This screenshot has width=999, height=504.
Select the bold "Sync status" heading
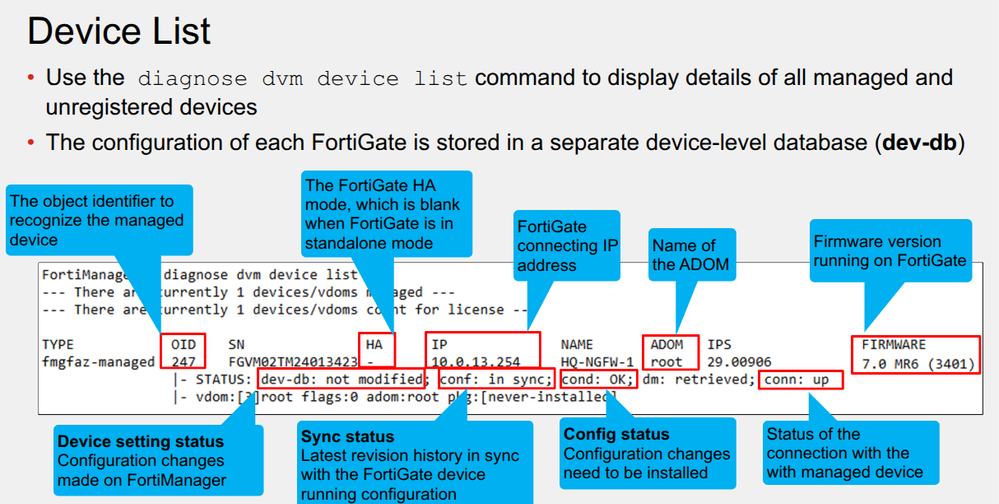(348, 437)
